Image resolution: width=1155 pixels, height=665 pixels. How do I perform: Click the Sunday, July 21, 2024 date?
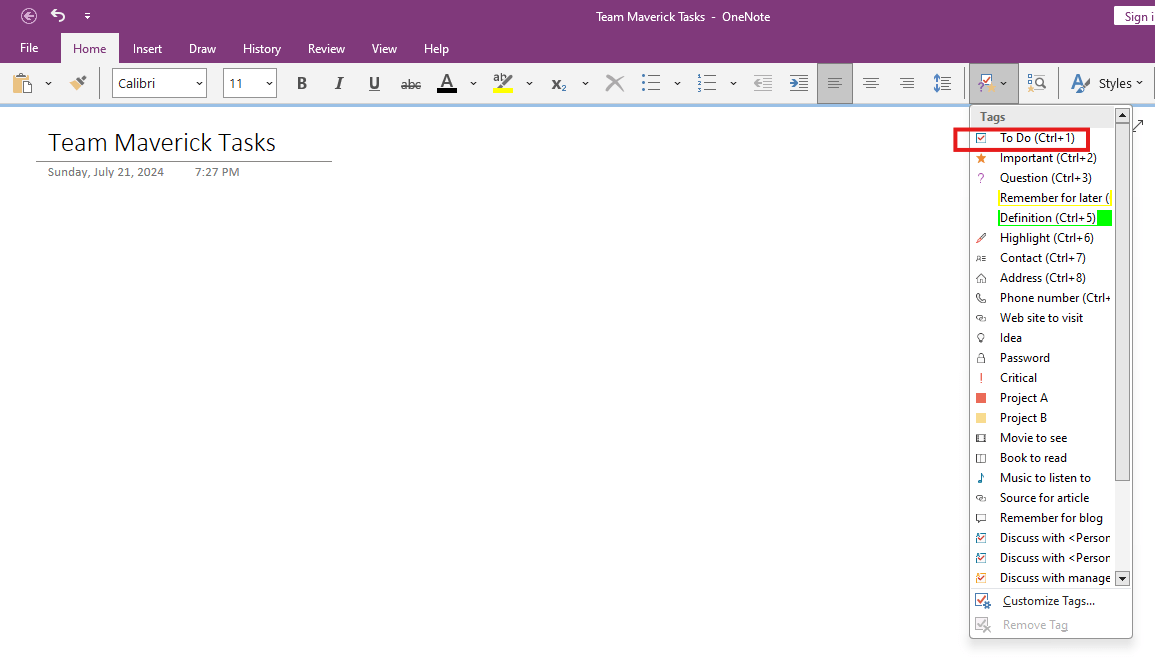(105, 172)
